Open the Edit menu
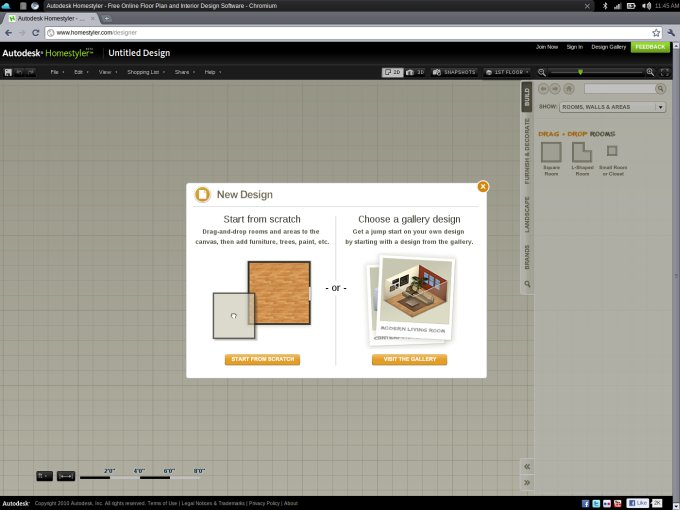Viewport: 680px width, 510px height. pos(81,72)
